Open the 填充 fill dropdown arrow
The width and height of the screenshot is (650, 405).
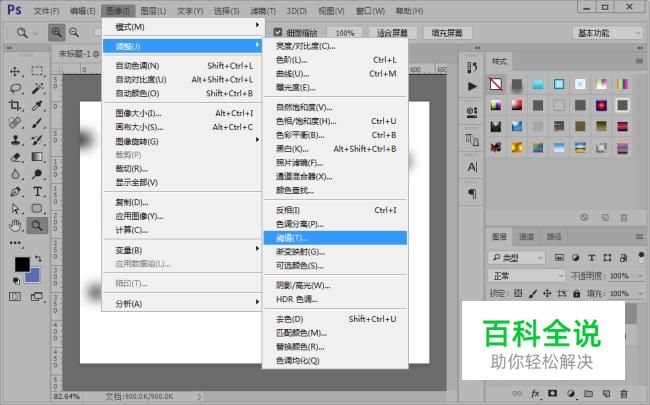coord(640,293)
